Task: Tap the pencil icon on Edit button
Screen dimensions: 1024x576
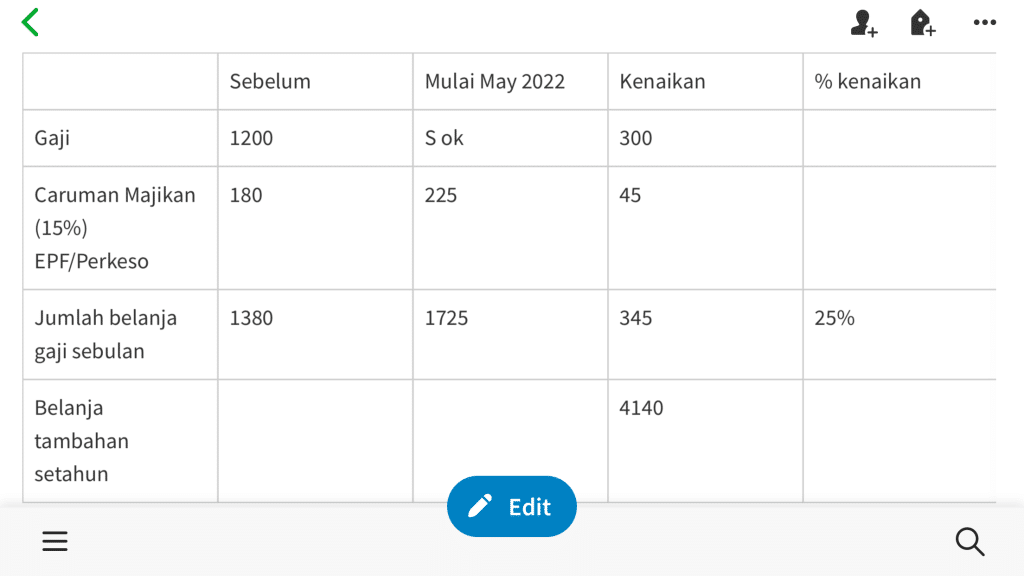Action: pyautogui.click(x=480, y=507)
